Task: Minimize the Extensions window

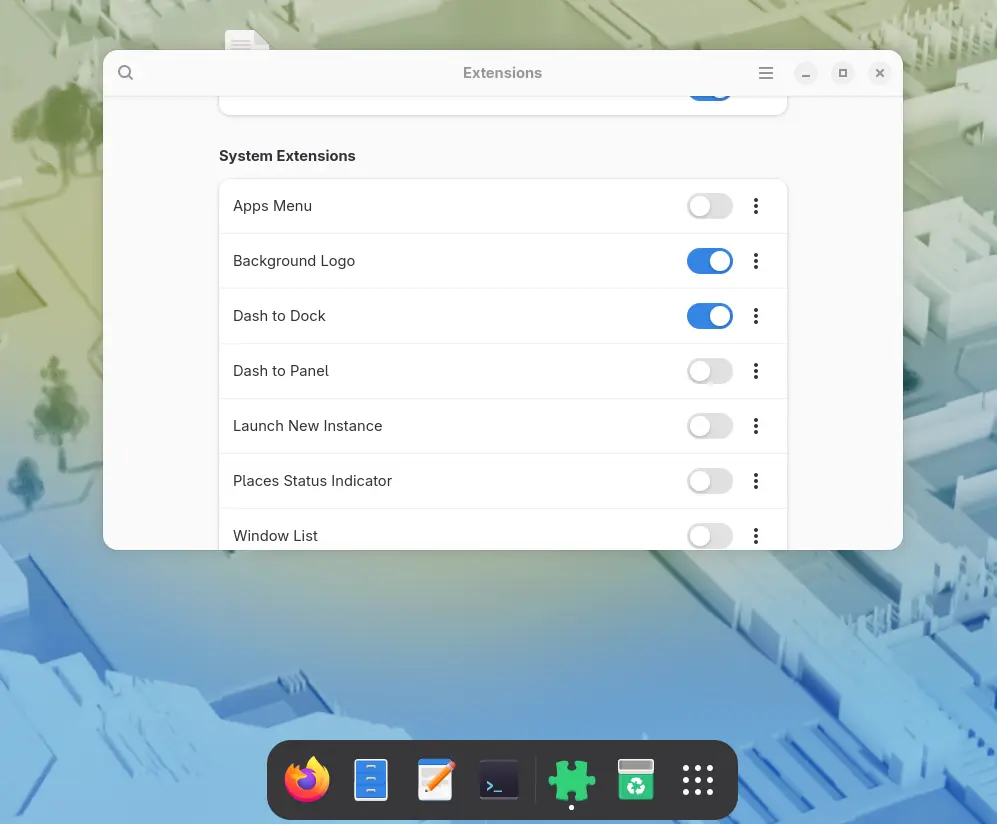Action: coord(806,73)
